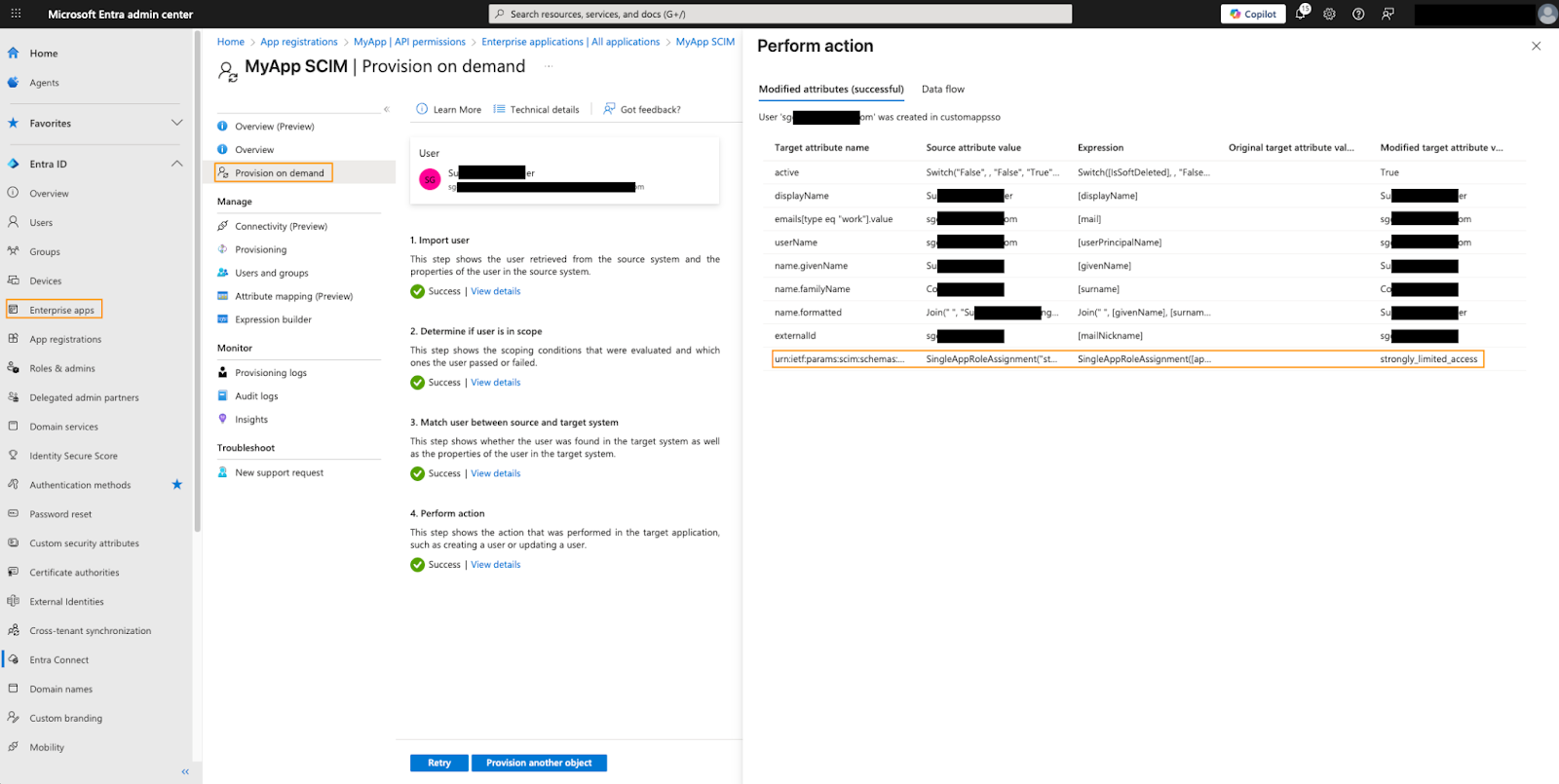Open Cross-tenant synchronization
1559x784 pixels.
point(90,632)
